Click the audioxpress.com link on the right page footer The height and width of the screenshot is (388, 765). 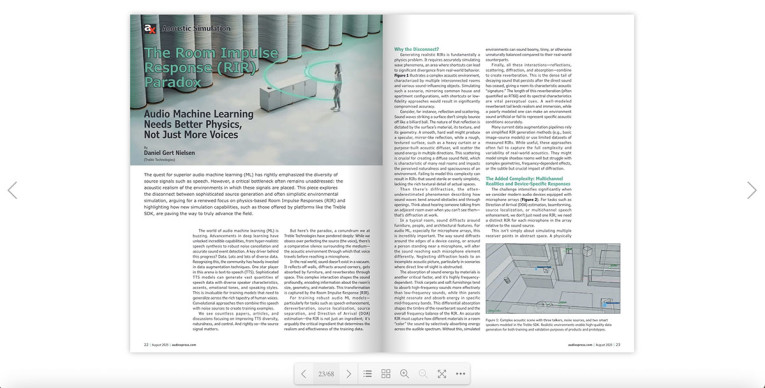point(580,345)
